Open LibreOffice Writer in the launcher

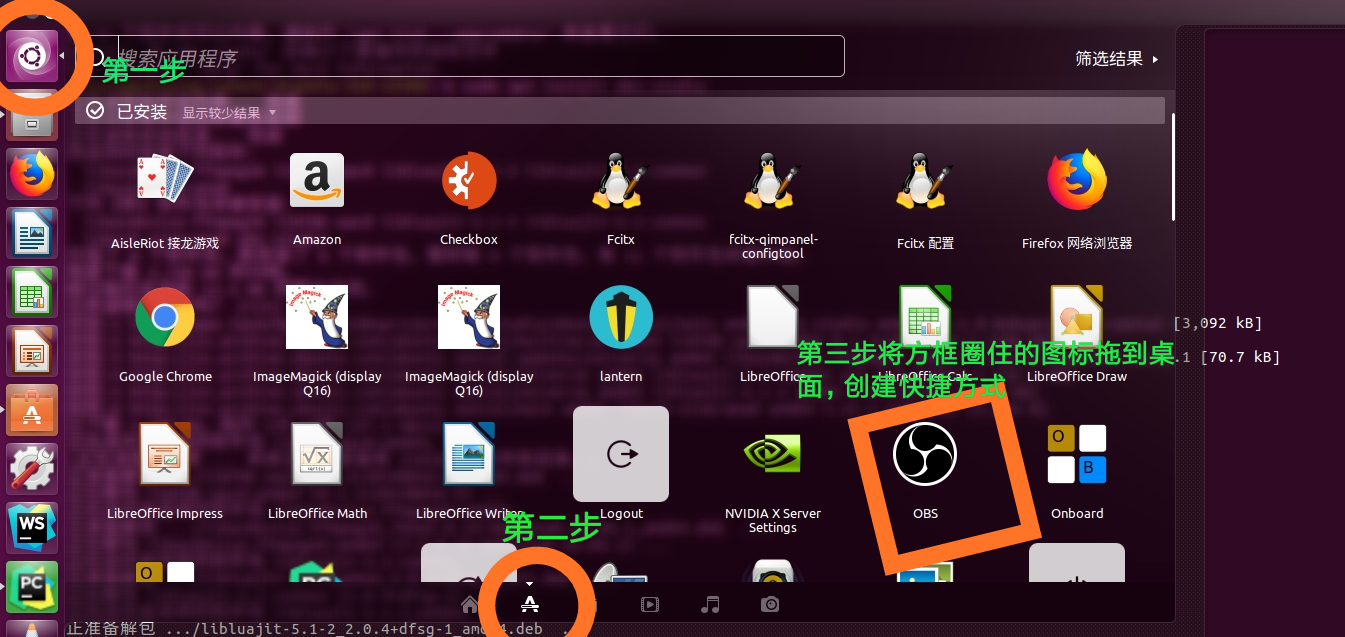33,234
